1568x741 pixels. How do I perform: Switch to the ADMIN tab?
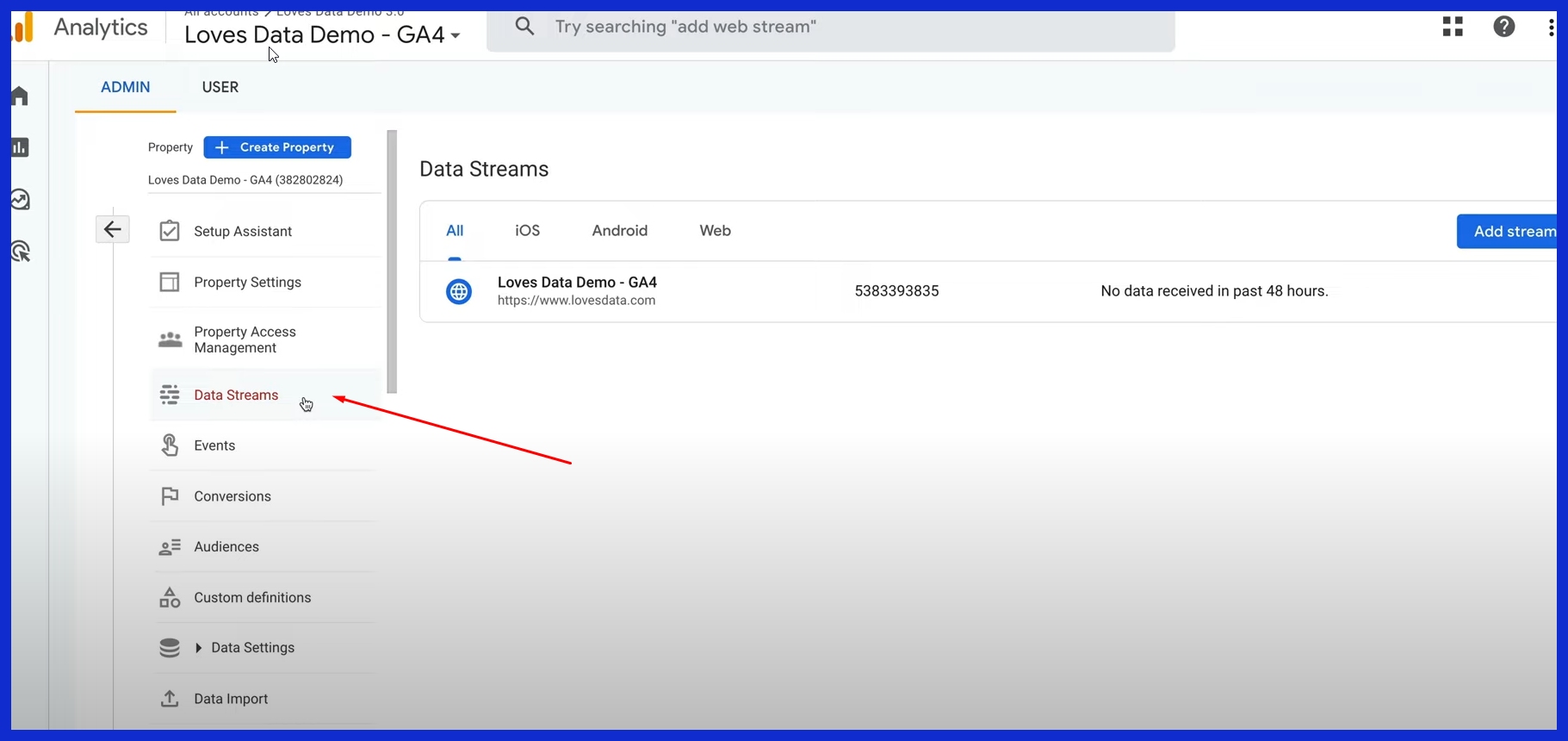[x=126, y=87]
